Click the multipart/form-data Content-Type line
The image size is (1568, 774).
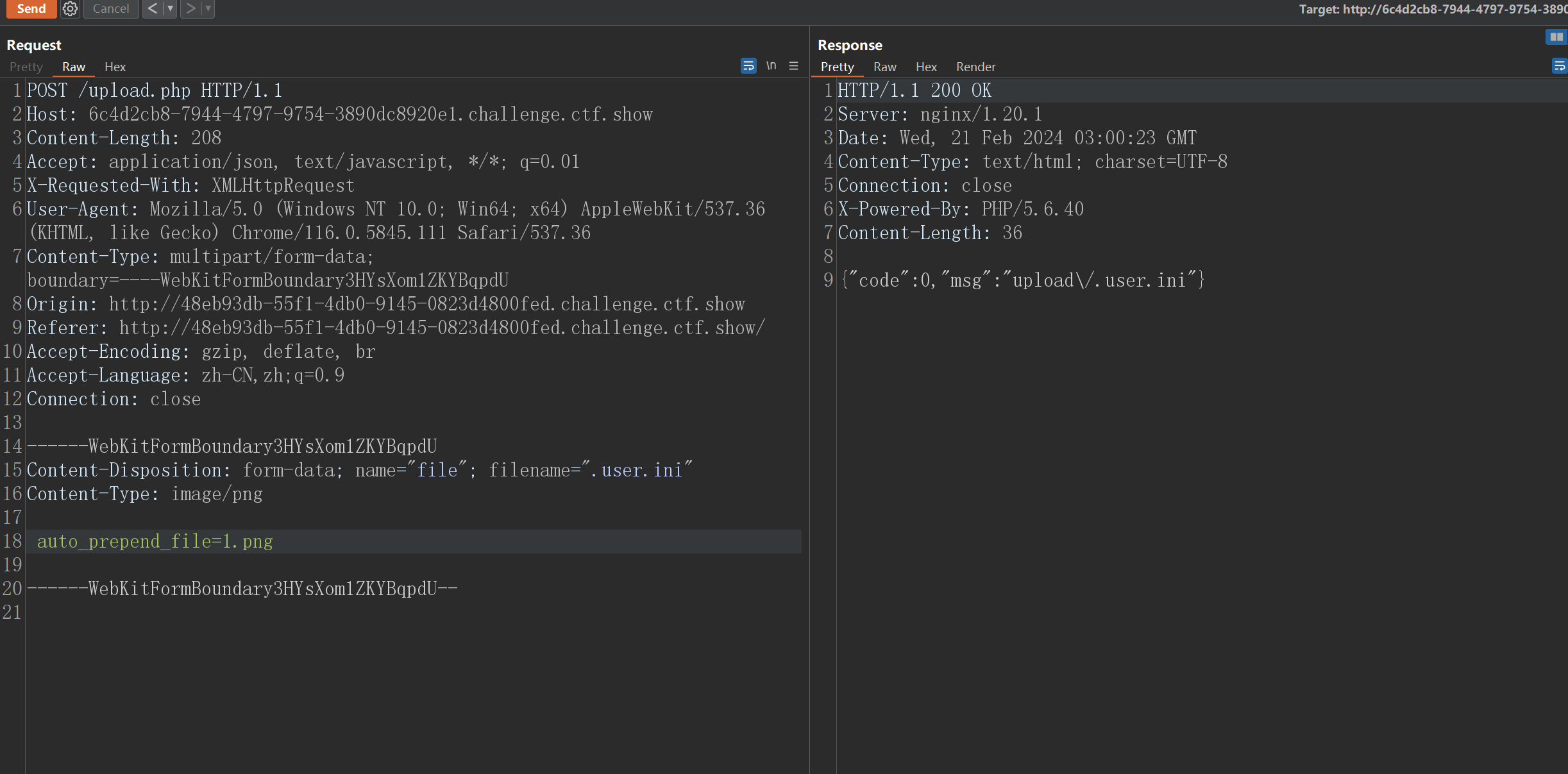pyautogui.click(x=268, y=268)
